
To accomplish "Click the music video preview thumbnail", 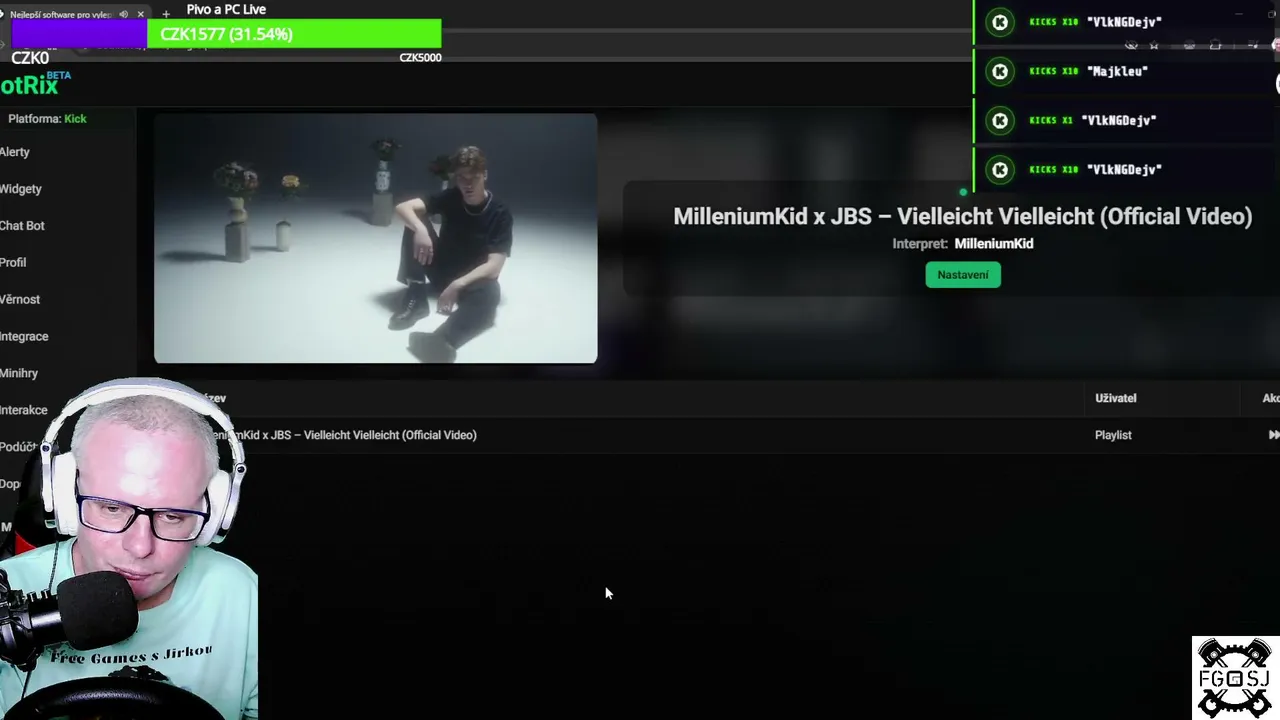I will 376,238.
